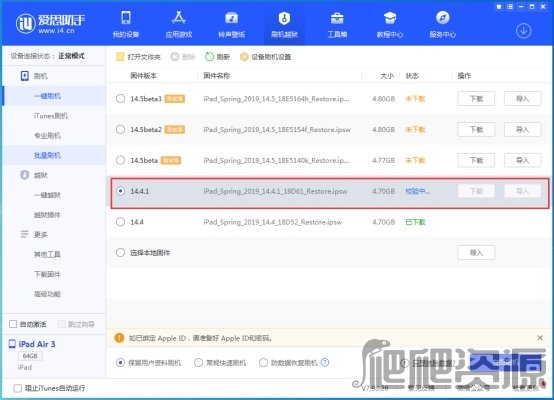Select the 14.5beta3 firmware radio button

pyautogui.click(x=120, y=99)
